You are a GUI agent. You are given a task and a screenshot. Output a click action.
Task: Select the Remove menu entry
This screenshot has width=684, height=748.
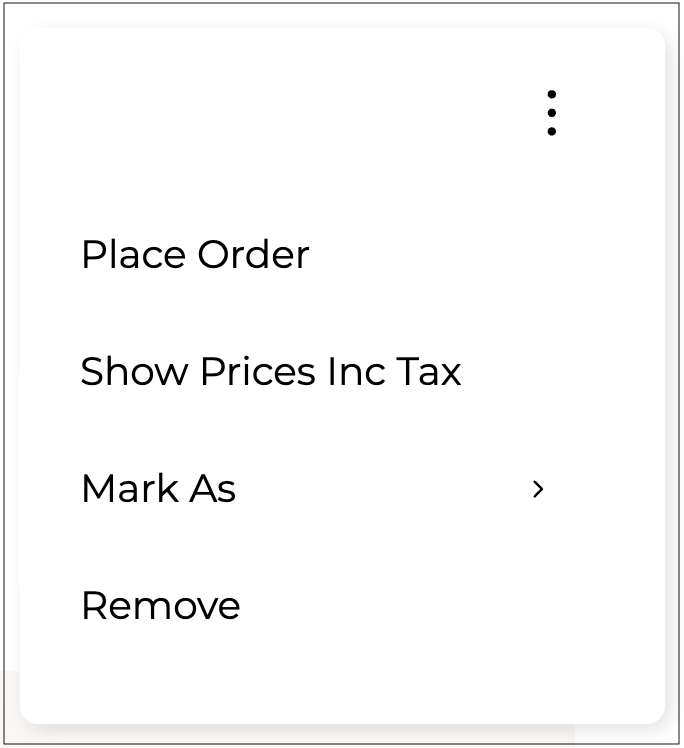coord(160,606)
